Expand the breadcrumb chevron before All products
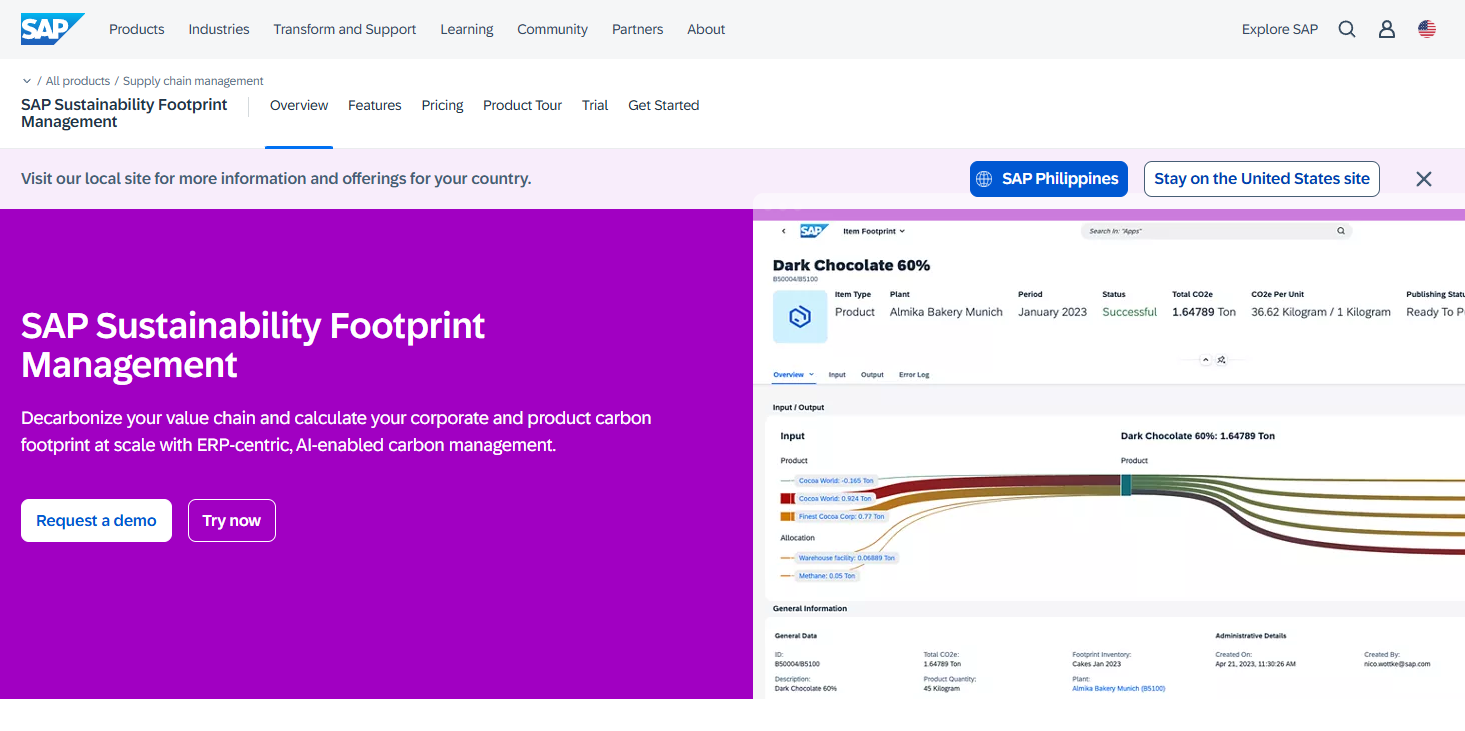The image size is (1465, 731). (27, 81)
